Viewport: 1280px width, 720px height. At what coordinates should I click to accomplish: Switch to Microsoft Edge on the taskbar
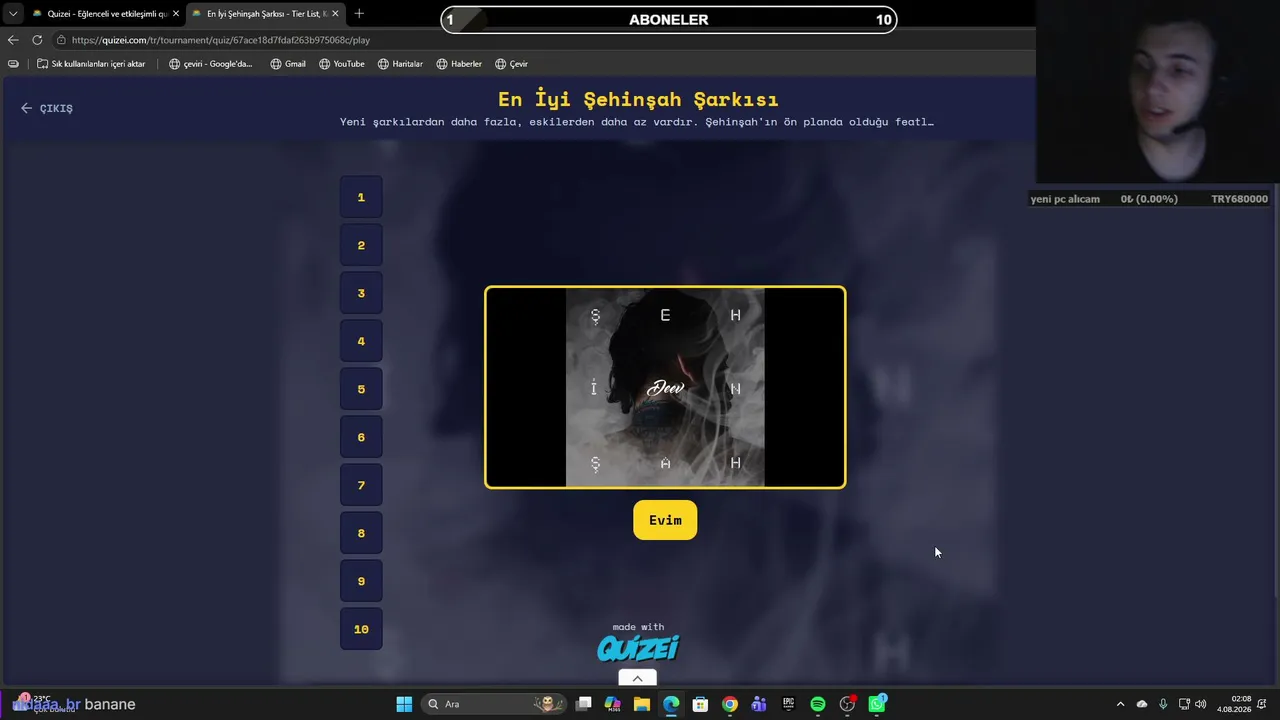(671, 704)
